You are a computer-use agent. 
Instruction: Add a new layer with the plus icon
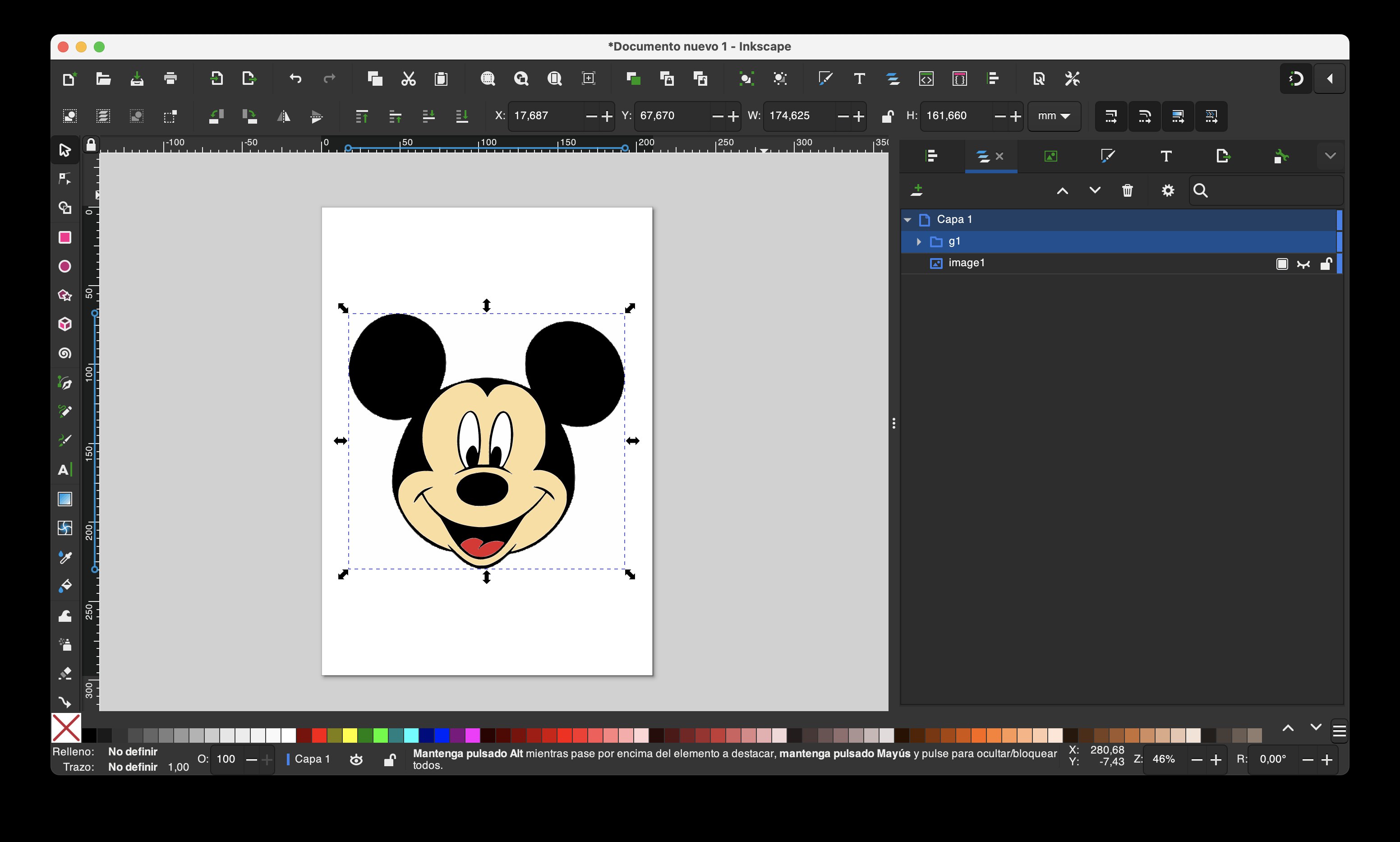(917, 190)
